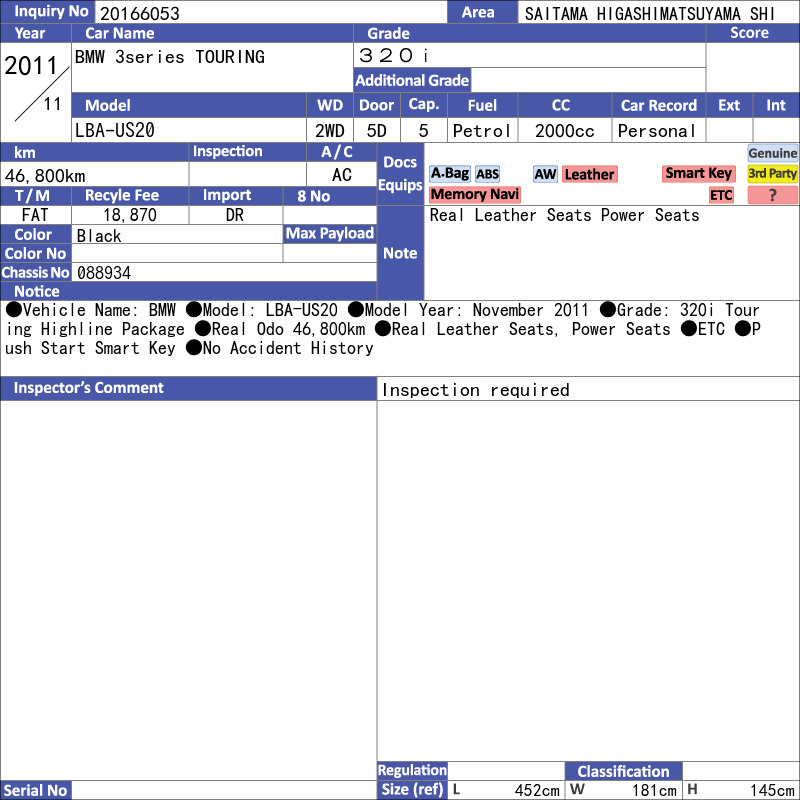The height and width of the screenshot is (800, 800).
Task: Click the Genuine legend badge
Action: coord(772,153)
